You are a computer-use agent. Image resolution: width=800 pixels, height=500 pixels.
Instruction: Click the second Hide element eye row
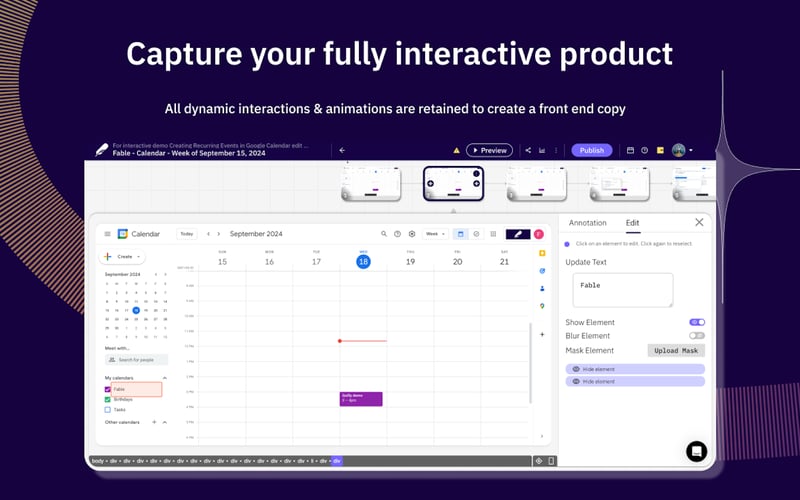click(635, 381)
